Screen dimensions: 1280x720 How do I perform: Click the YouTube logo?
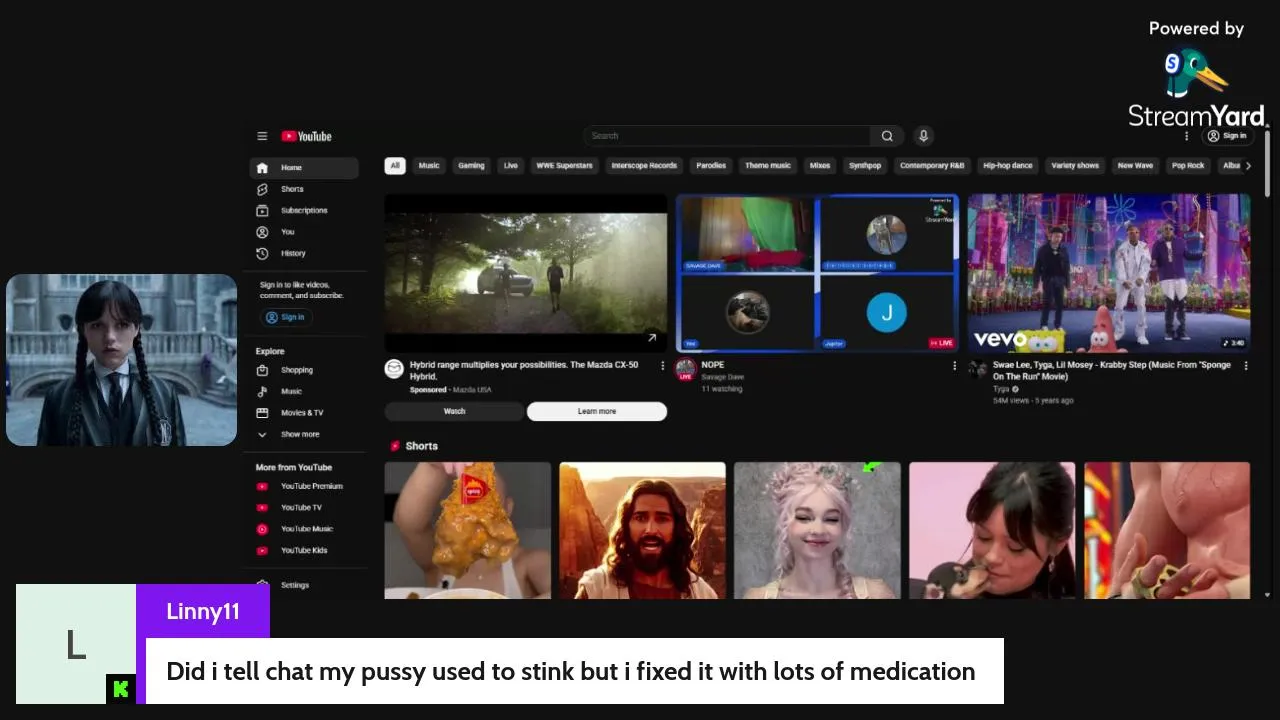pyautogui.click(x=306, y=136)
